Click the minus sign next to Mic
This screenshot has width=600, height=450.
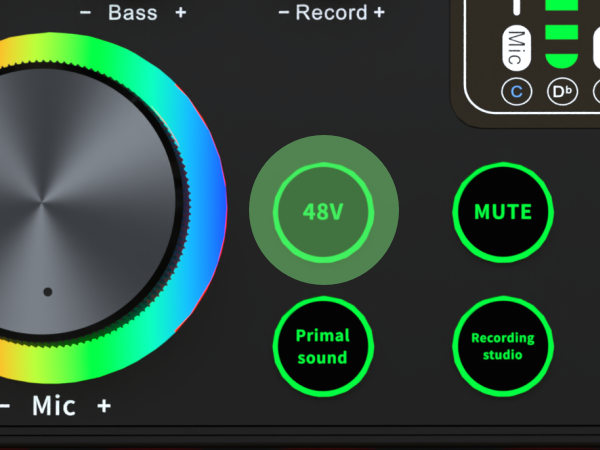5,406
